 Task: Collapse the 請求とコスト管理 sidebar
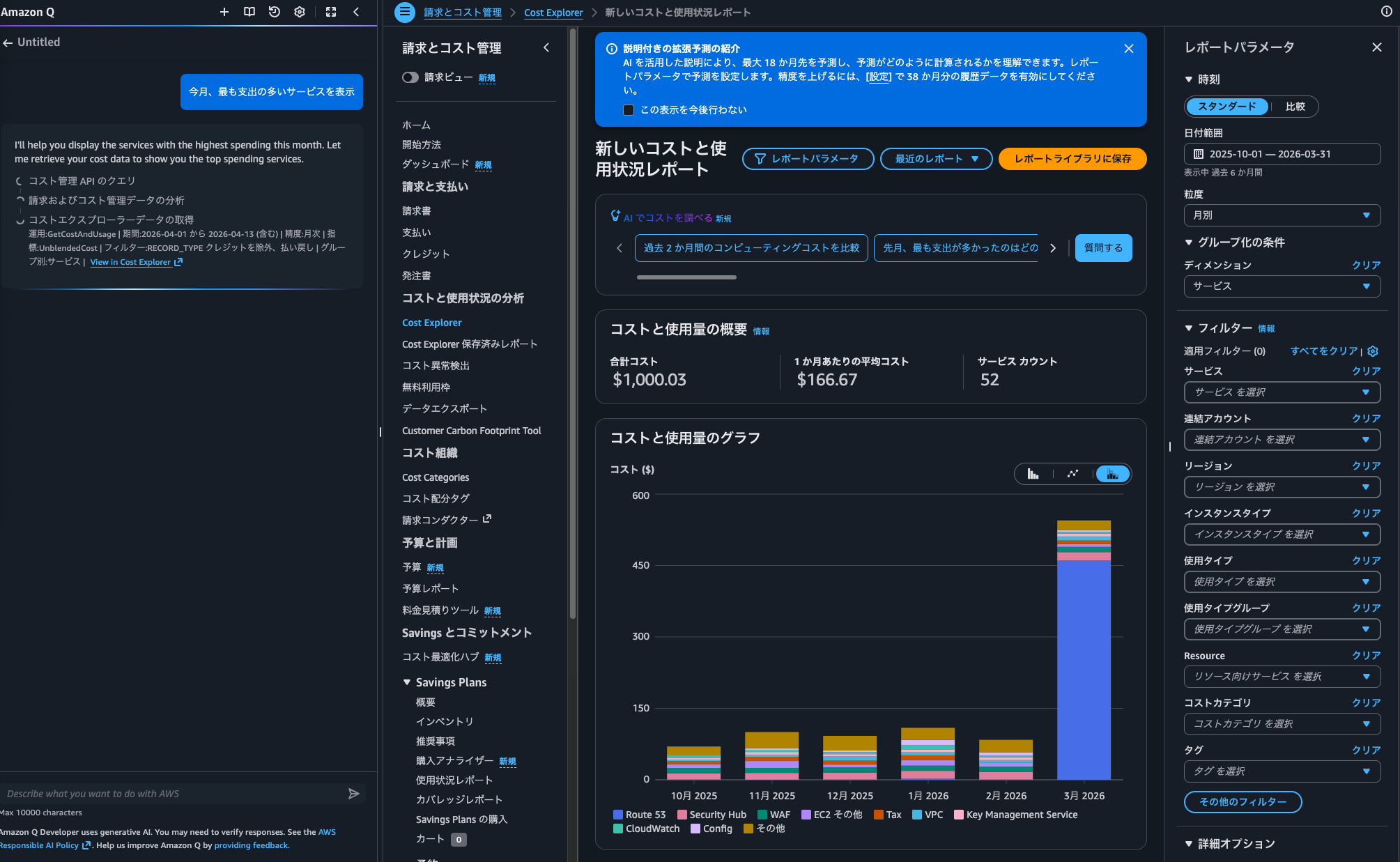[546, 47]
